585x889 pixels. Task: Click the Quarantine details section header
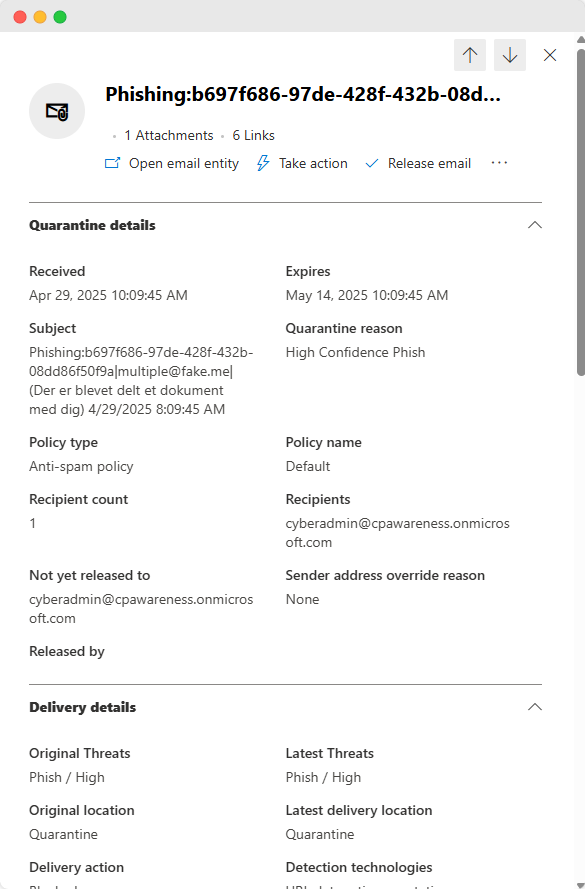pyautogui.click(x=92, y=225)
